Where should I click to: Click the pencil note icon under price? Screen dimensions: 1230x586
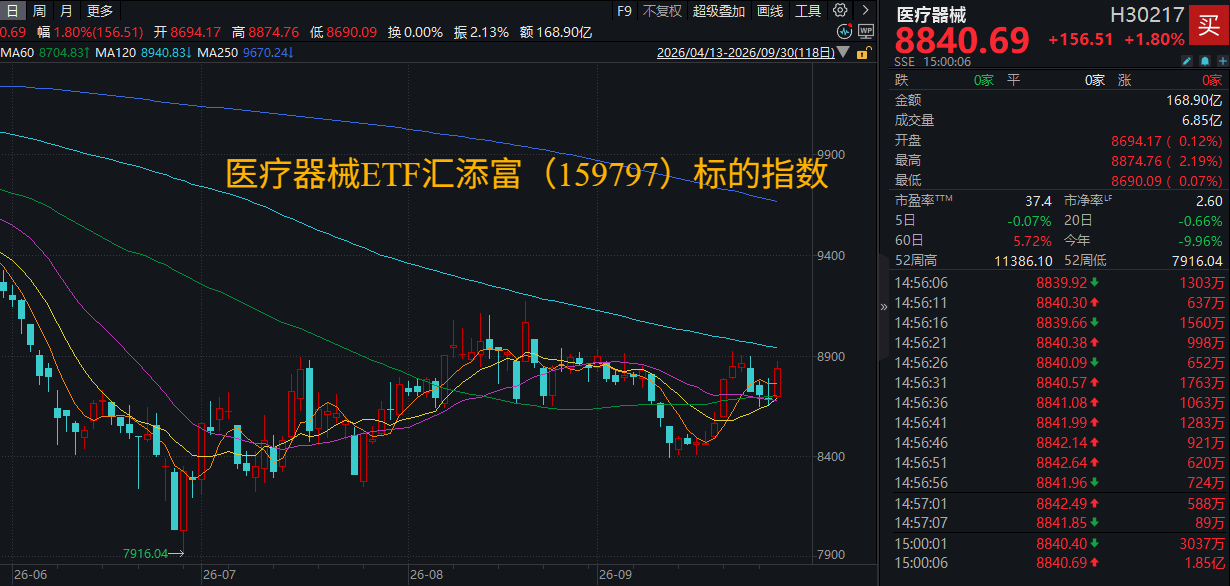point(1187,61)
